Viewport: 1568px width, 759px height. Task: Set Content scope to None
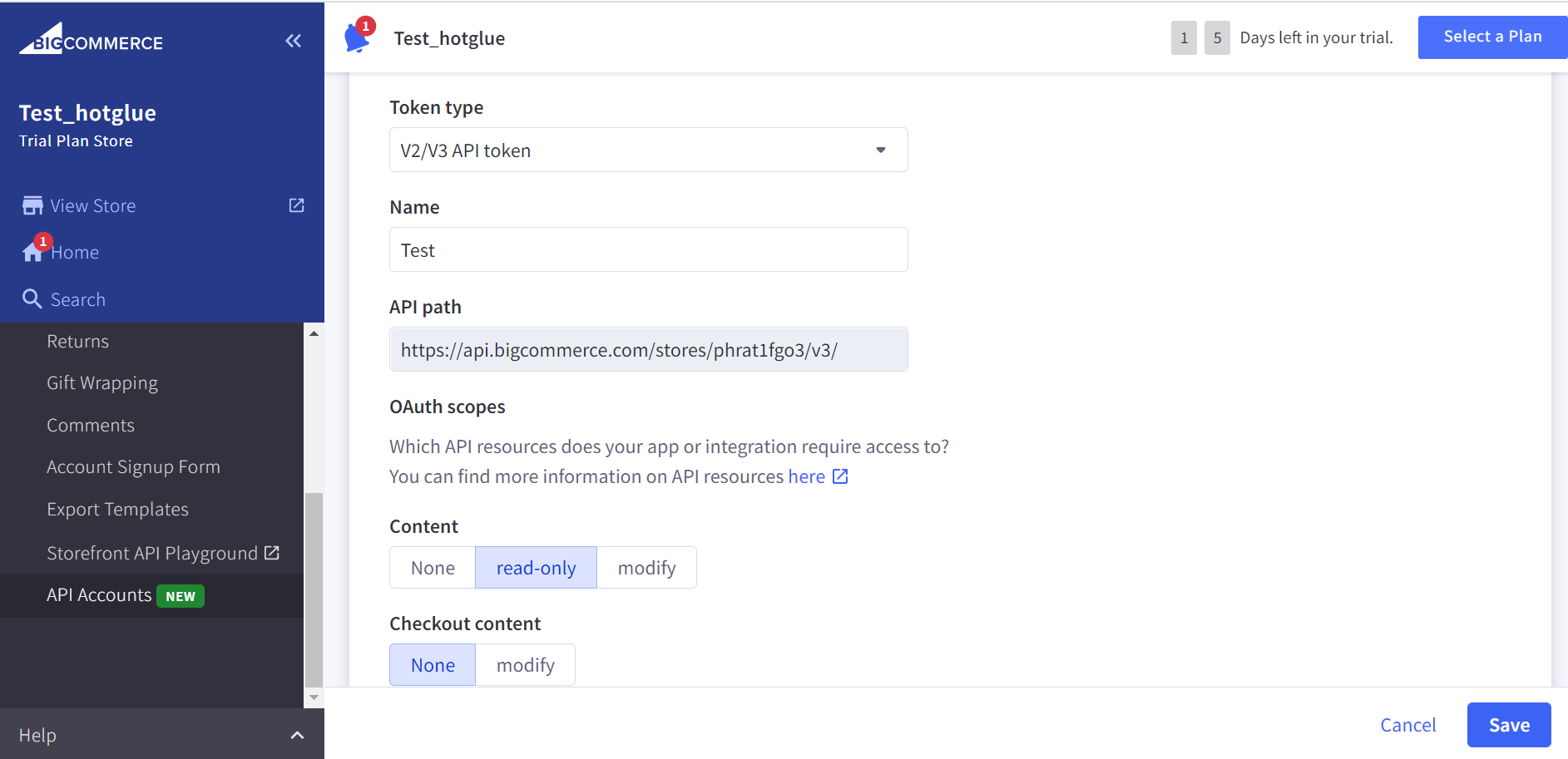tap(433, 568)
